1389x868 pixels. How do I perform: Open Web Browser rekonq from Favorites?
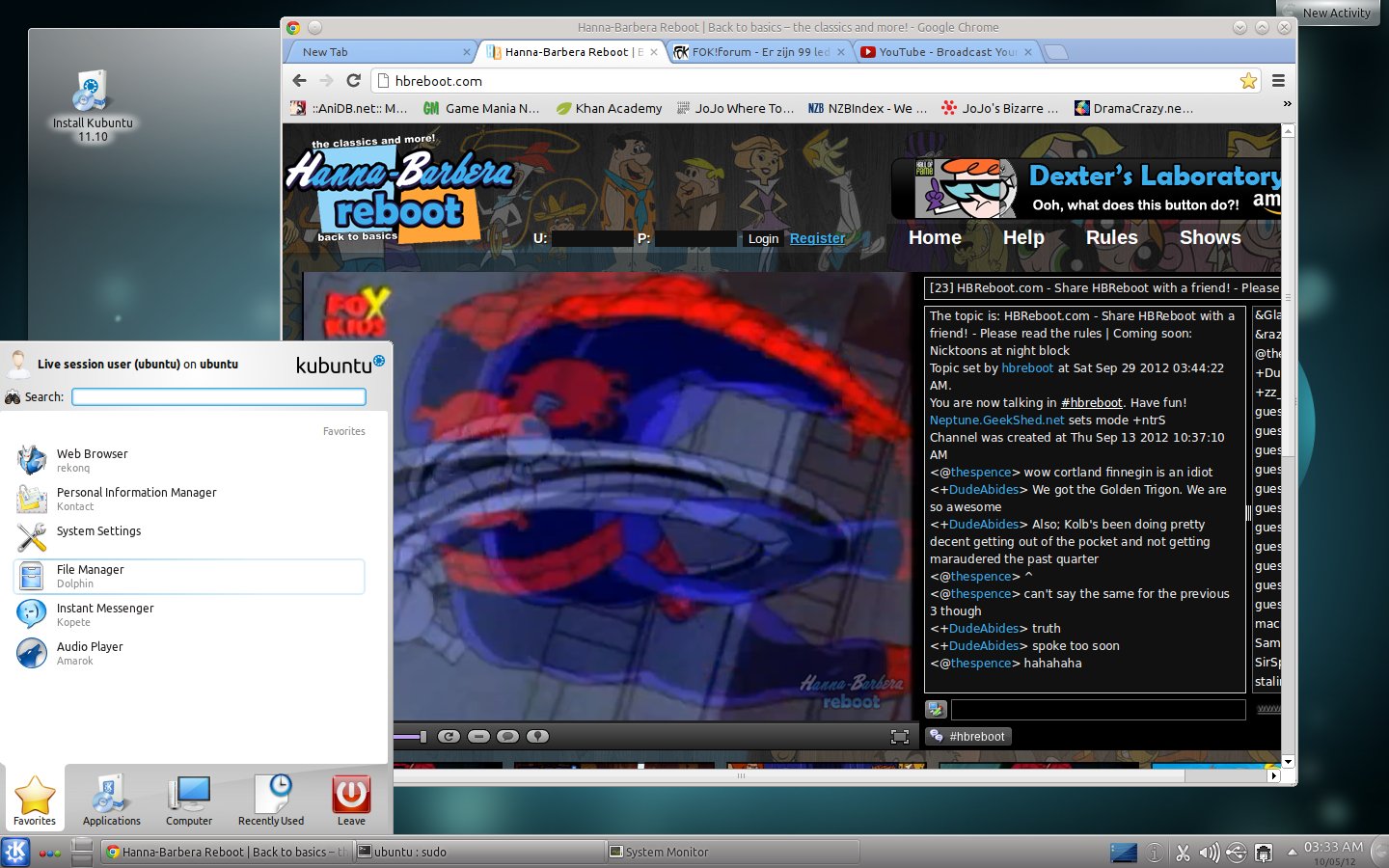(189, 460)
